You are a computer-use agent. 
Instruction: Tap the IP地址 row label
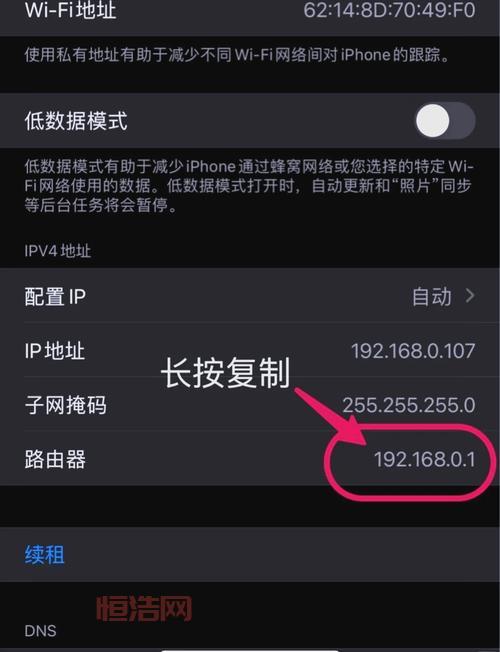coord(54,351)
